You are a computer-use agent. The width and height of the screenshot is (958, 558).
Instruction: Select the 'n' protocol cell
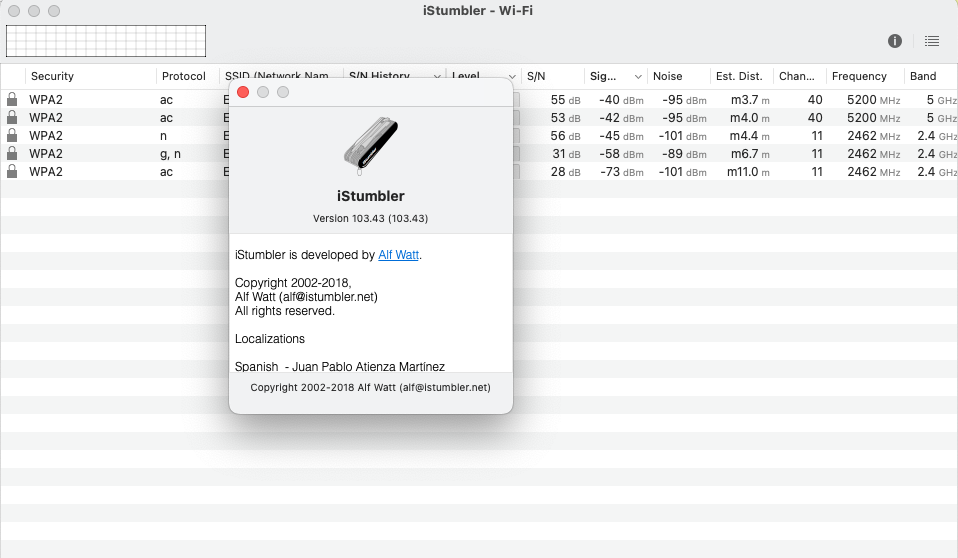coord(163,136)
